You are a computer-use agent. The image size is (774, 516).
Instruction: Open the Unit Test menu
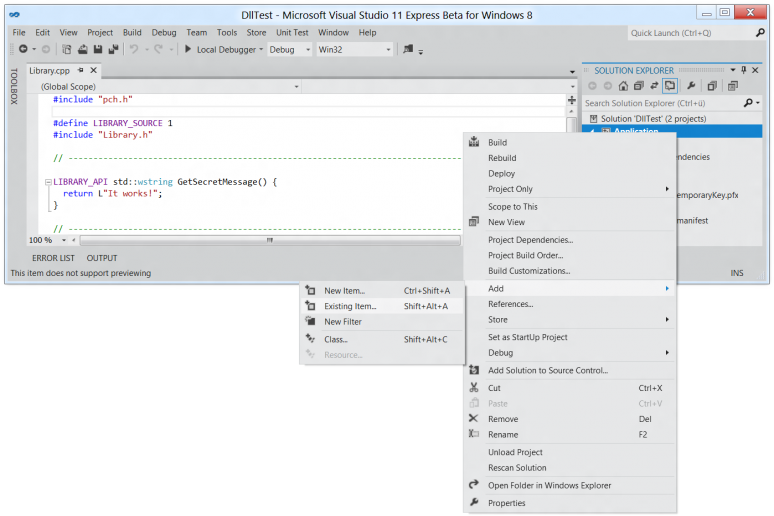pos(292,33)
